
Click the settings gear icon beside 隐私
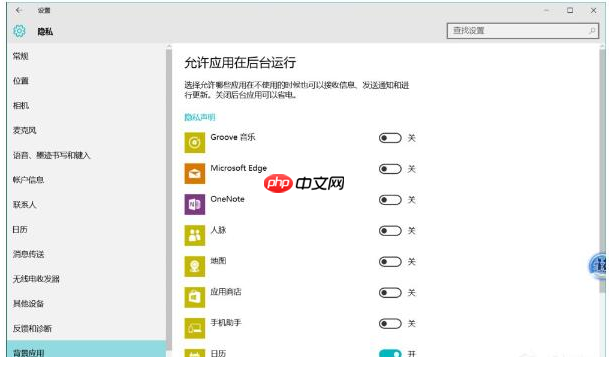point(19,31)
